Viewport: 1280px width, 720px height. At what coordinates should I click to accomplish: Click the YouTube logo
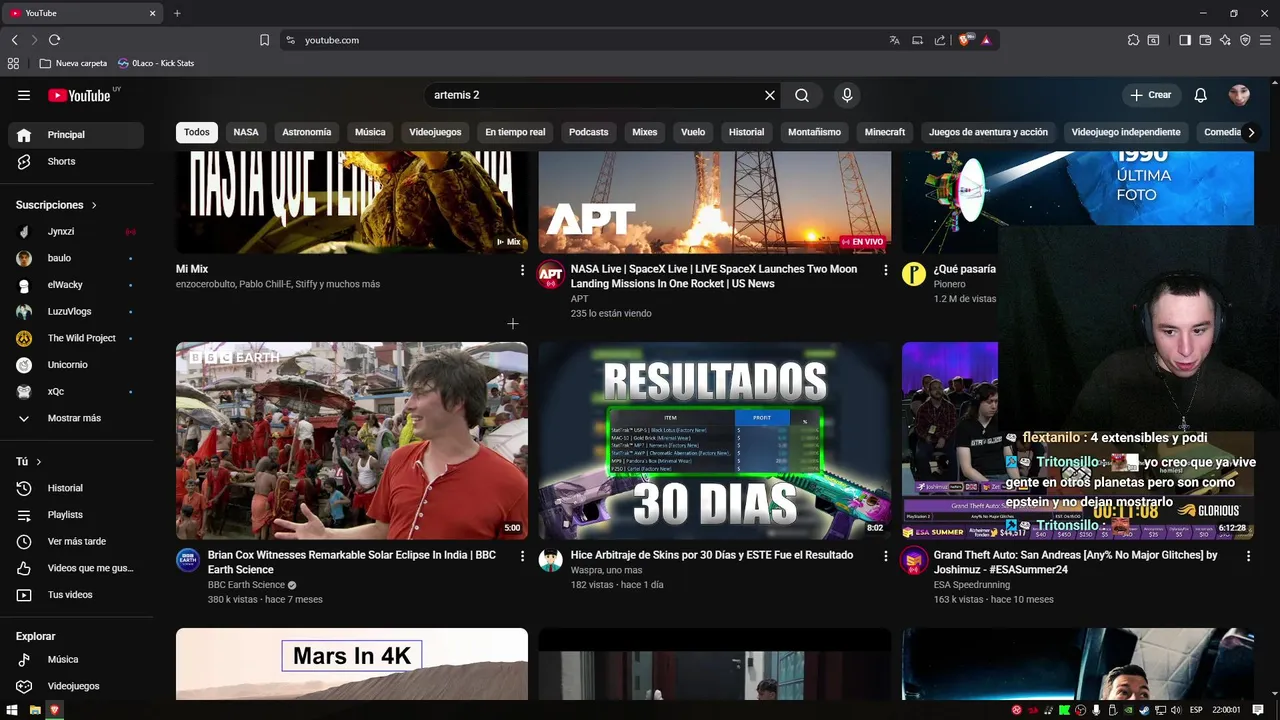pyautogui.click(x=80, y=95)
